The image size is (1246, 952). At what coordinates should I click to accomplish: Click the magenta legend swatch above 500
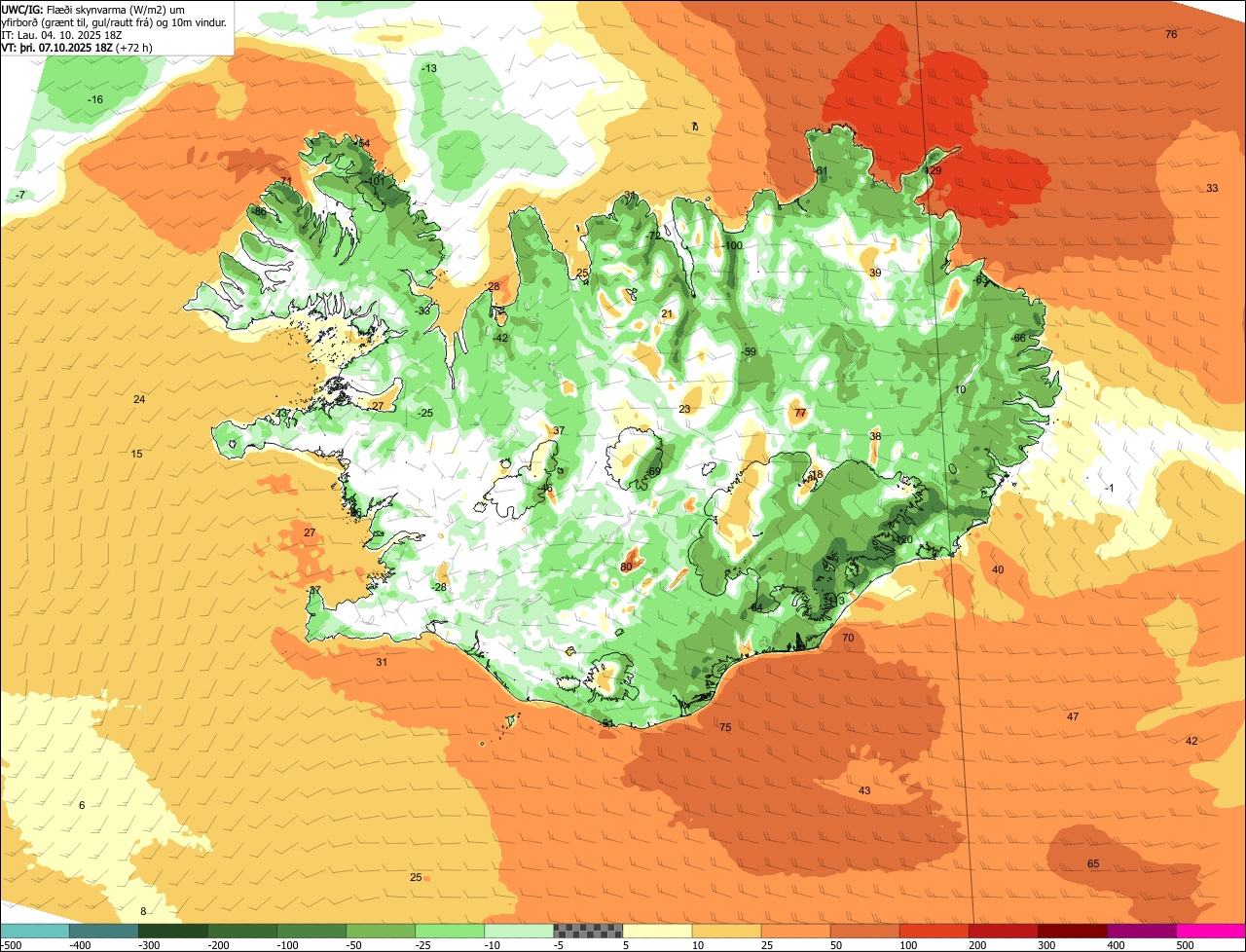coord(1210,931)
